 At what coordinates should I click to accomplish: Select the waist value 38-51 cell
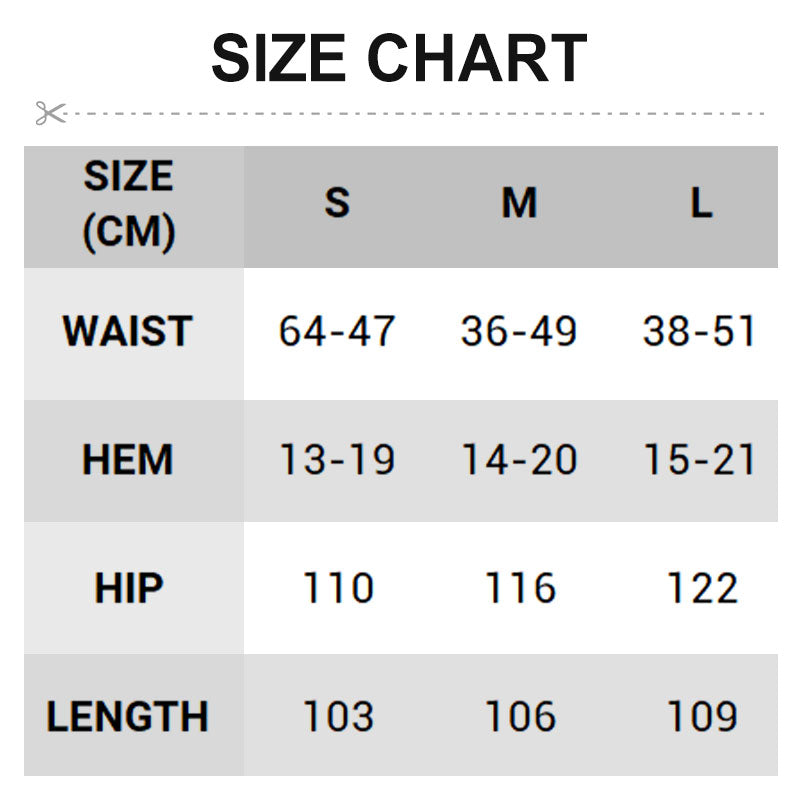pos(700,331)
